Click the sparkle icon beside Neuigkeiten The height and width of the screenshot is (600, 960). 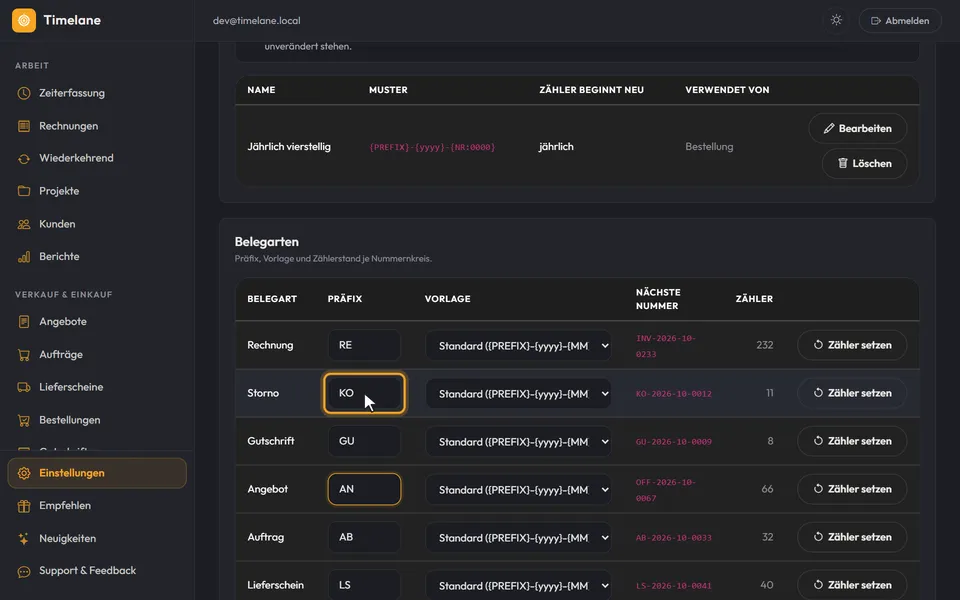(x=24, y=539)
